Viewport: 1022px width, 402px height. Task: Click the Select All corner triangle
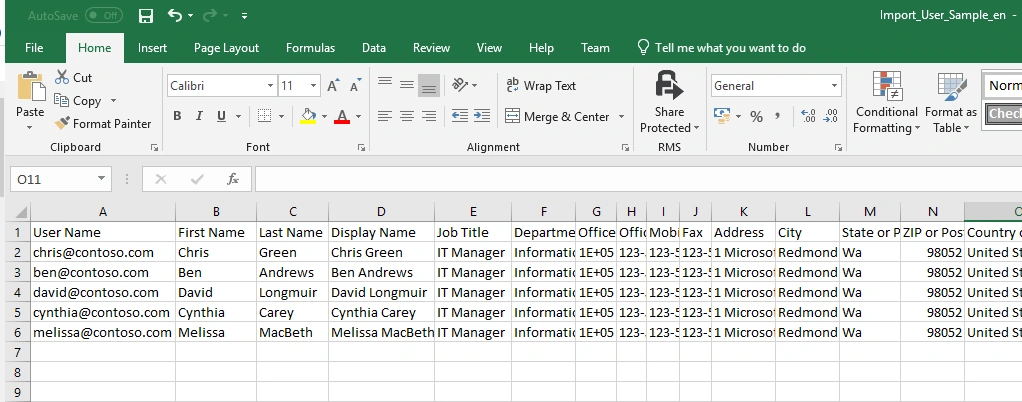[x=20, y=212]
